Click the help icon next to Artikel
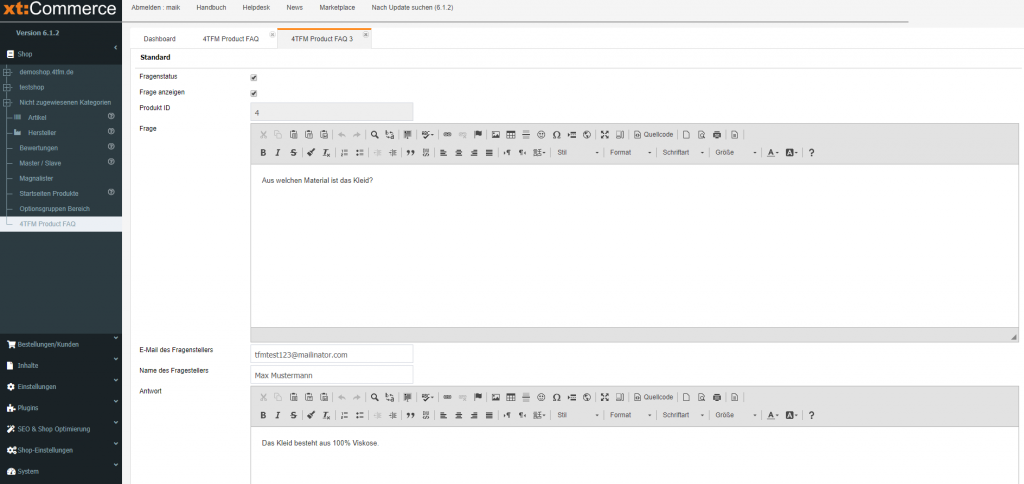 [111, 117]
